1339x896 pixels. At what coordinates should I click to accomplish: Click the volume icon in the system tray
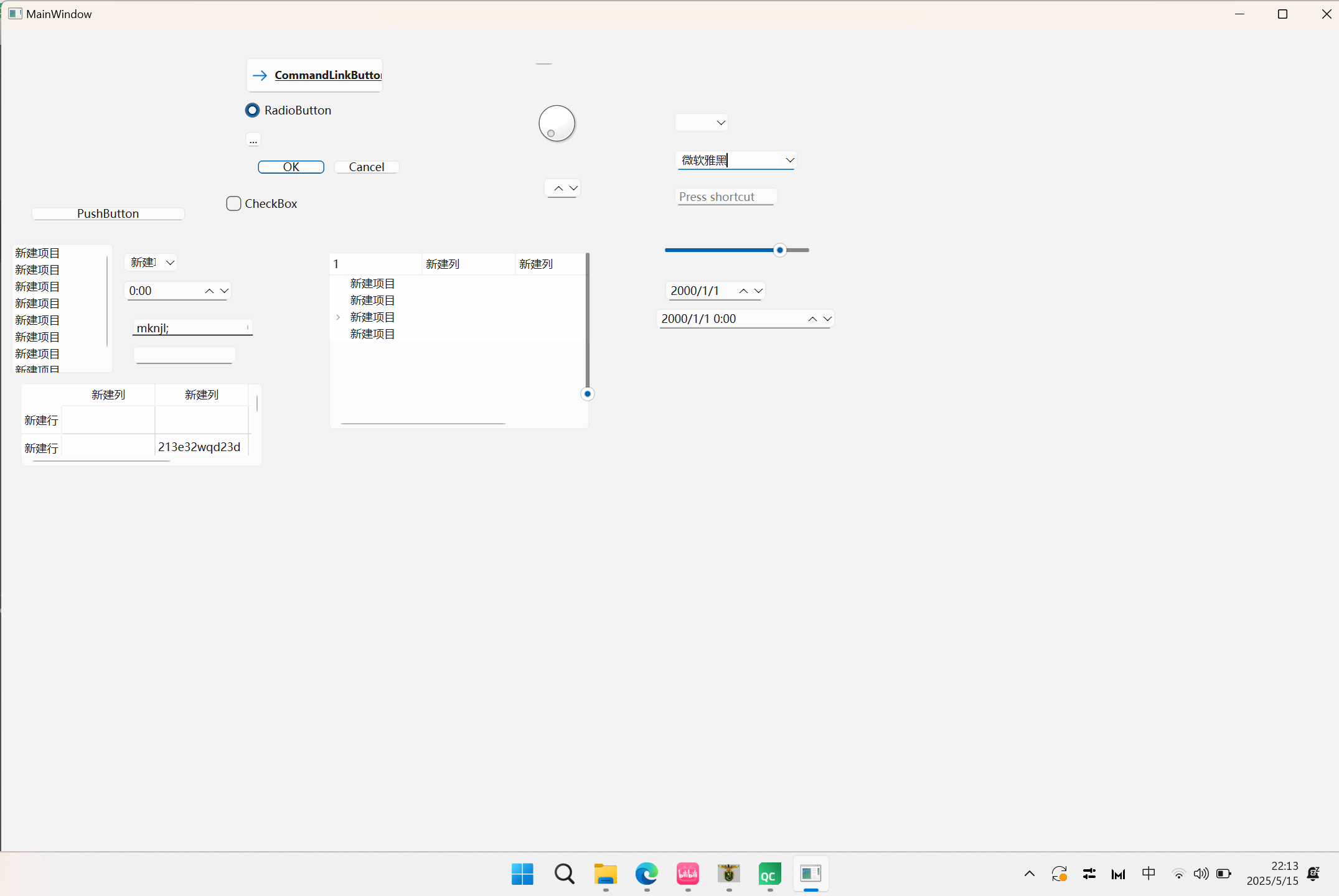(x=1201, y=874)
